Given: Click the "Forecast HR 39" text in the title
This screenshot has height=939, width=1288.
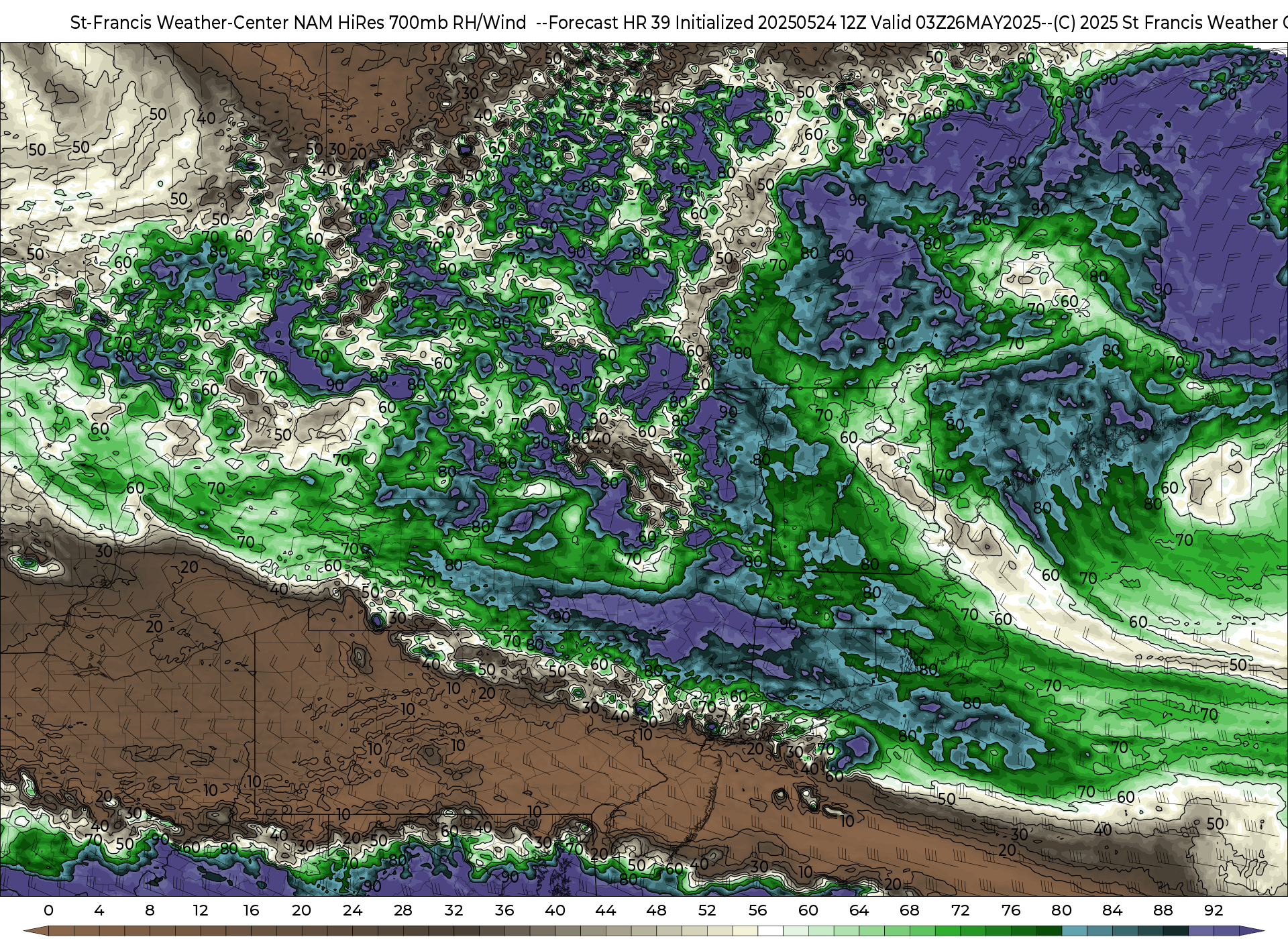Looking at the screenshot, I should 609,23.
